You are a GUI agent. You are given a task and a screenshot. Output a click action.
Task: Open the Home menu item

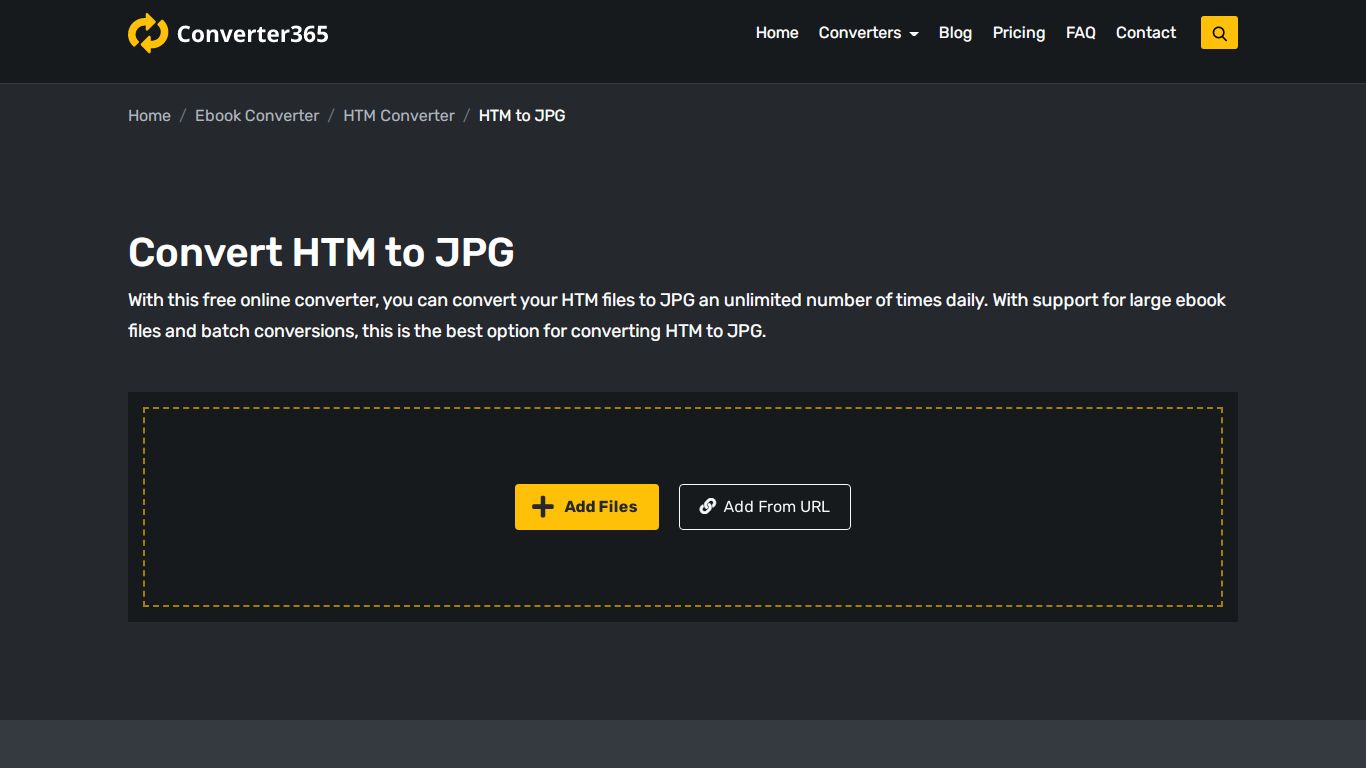pos(777,33)
